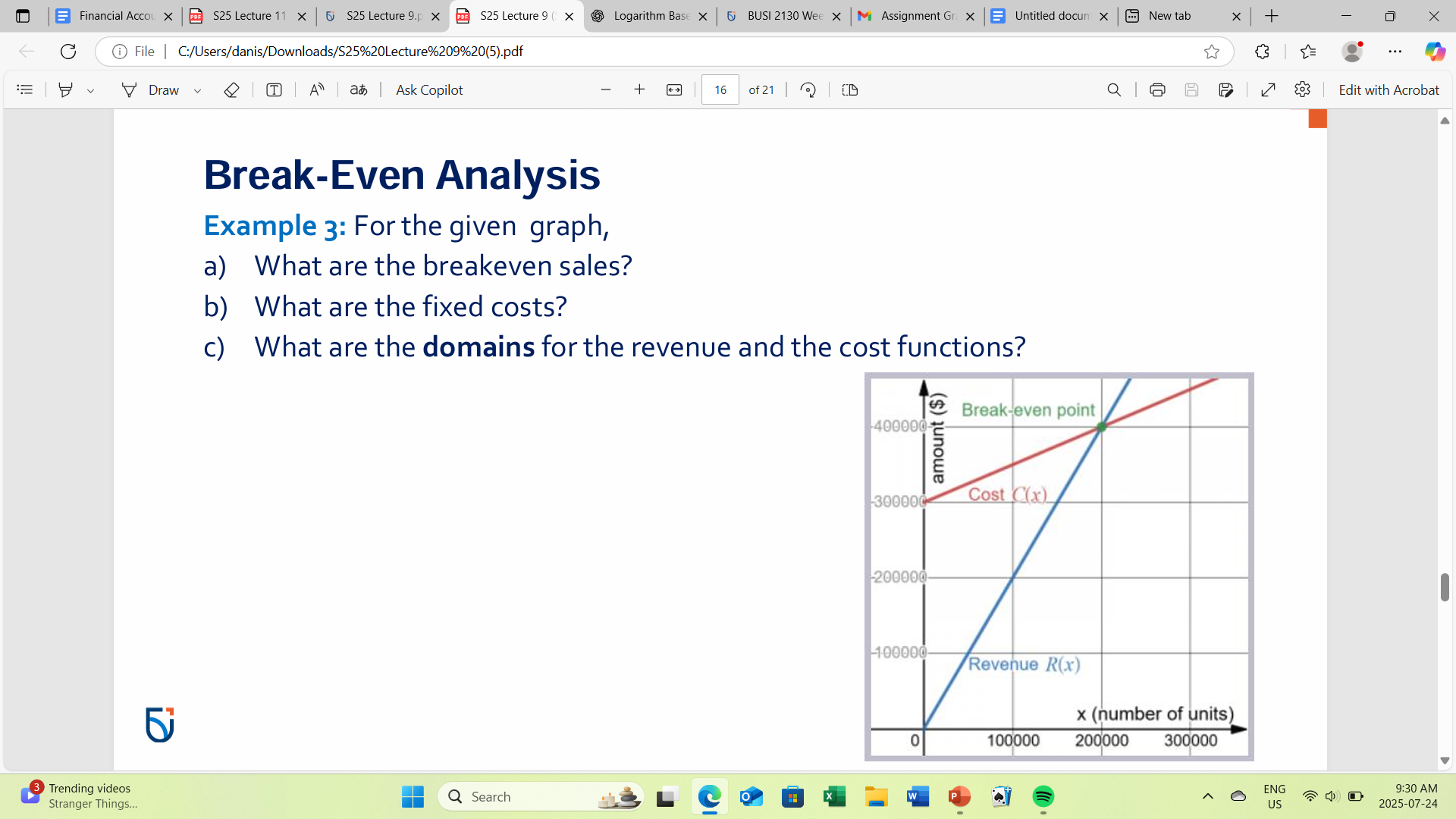The image size is (1456, 819).
Task: Click Edit with Acrobat
Action: tap(1389, 89)
